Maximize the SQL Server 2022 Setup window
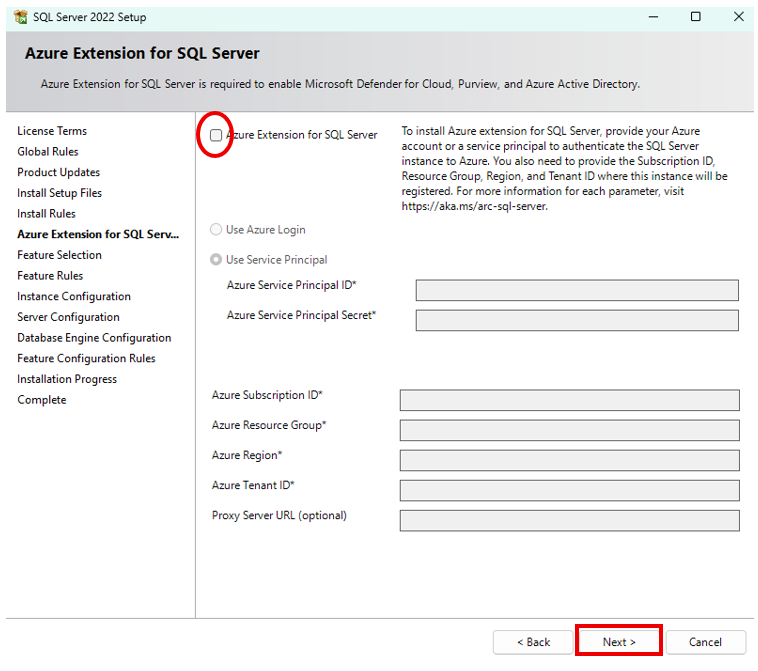This screenshot has height=671, width=758. click(696, 17)
